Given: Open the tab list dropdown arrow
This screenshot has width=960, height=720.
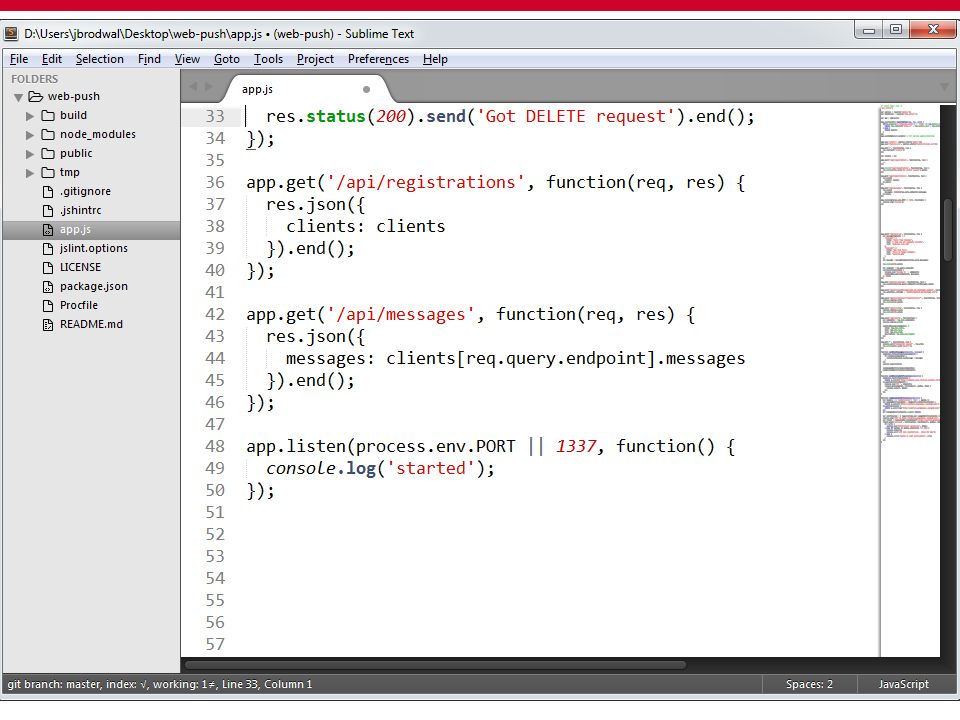Looking at the screenshot, I should [944, 87].
